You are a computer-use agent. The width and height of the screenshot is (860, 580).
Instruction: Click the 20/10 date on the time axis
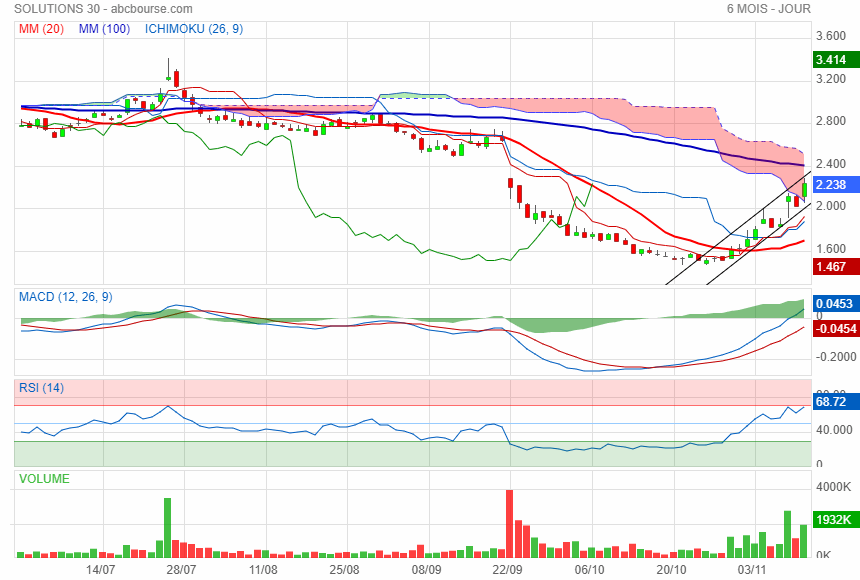(671, 570)
